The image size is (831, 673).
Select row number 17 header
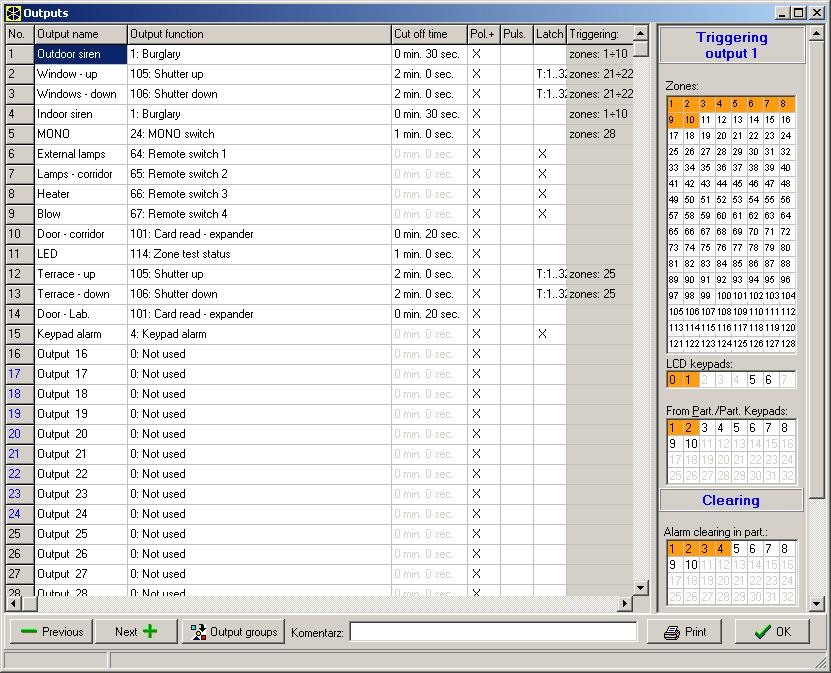coord(20,374)
